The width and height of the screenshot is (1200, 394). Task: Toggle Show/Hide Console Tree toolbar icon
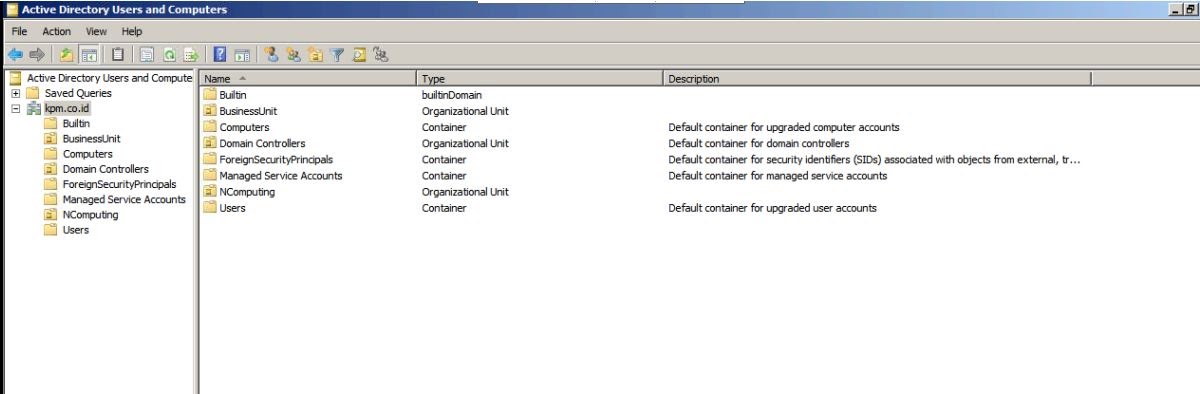[x=89, y=55]
